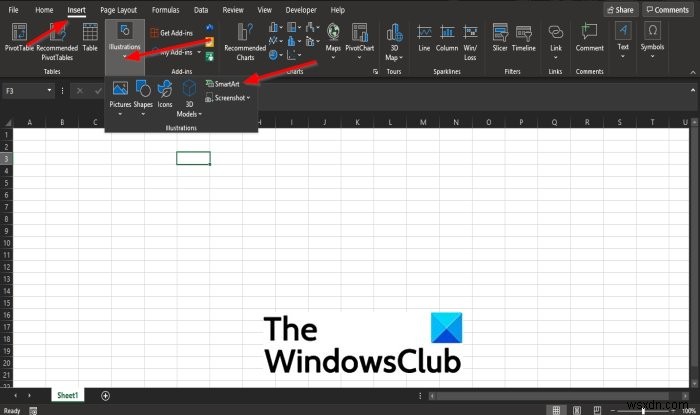Insert a column or bar chart

click(x=275, y=28)
